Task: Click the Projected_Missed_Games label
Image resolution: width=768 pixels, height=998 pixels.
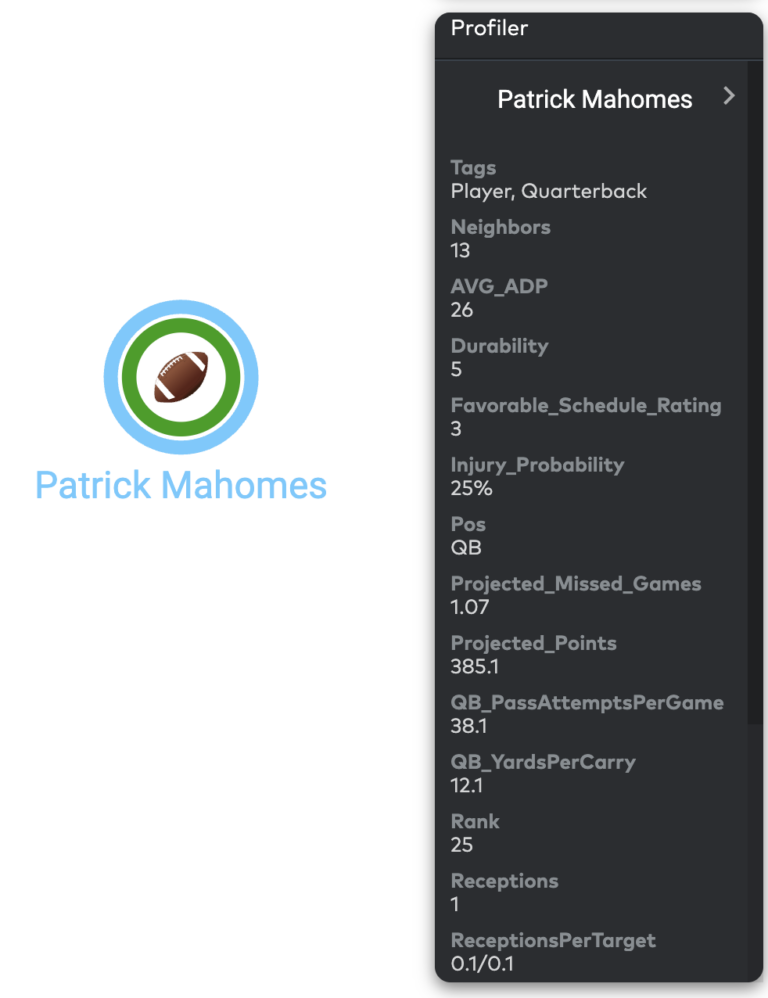Action: tap(576, 584)
